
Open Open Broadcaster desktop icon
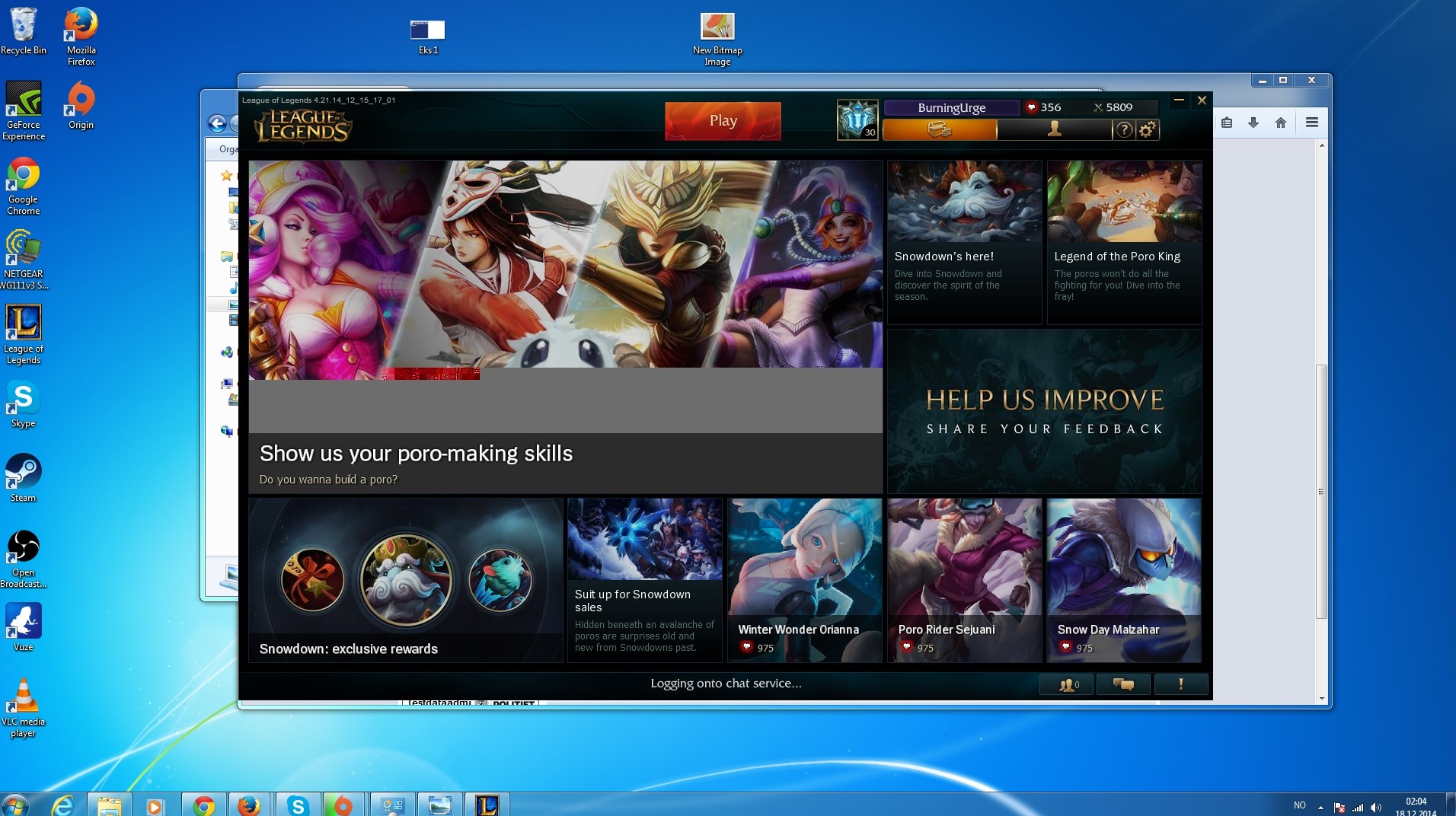pyautogui.click(x=23, y=559)
